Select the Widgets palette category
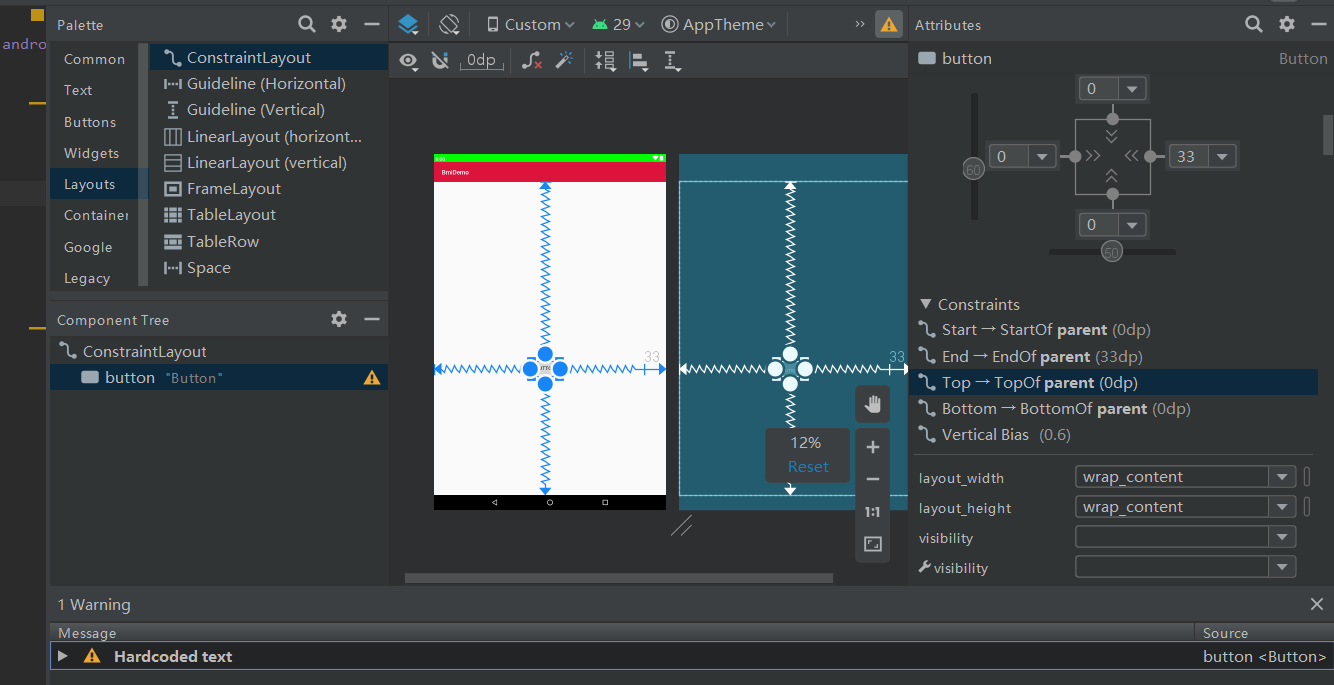Viewport: 1334px width, 685px height. click(x=91, y=153)
